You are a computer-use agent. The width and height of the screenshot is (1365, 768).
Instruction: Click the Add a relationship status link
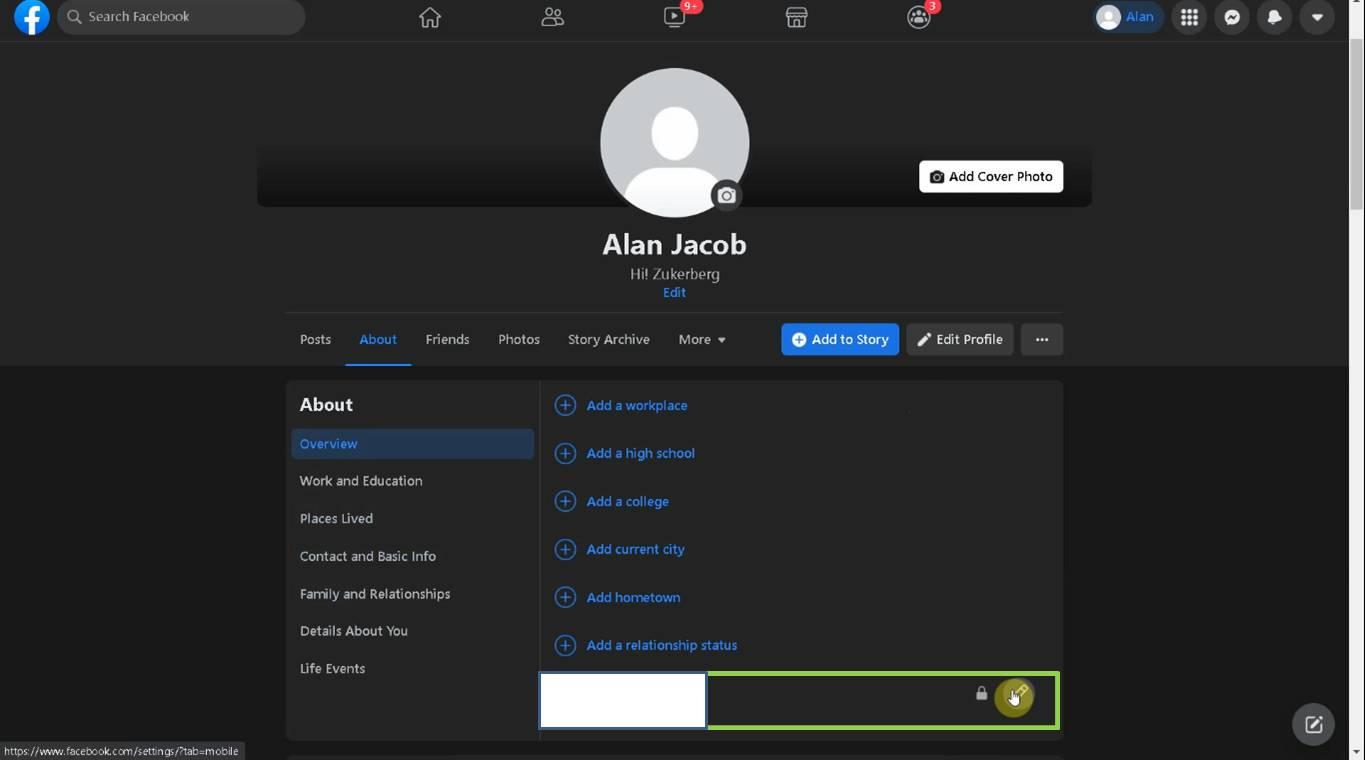[x=662, y=645]
